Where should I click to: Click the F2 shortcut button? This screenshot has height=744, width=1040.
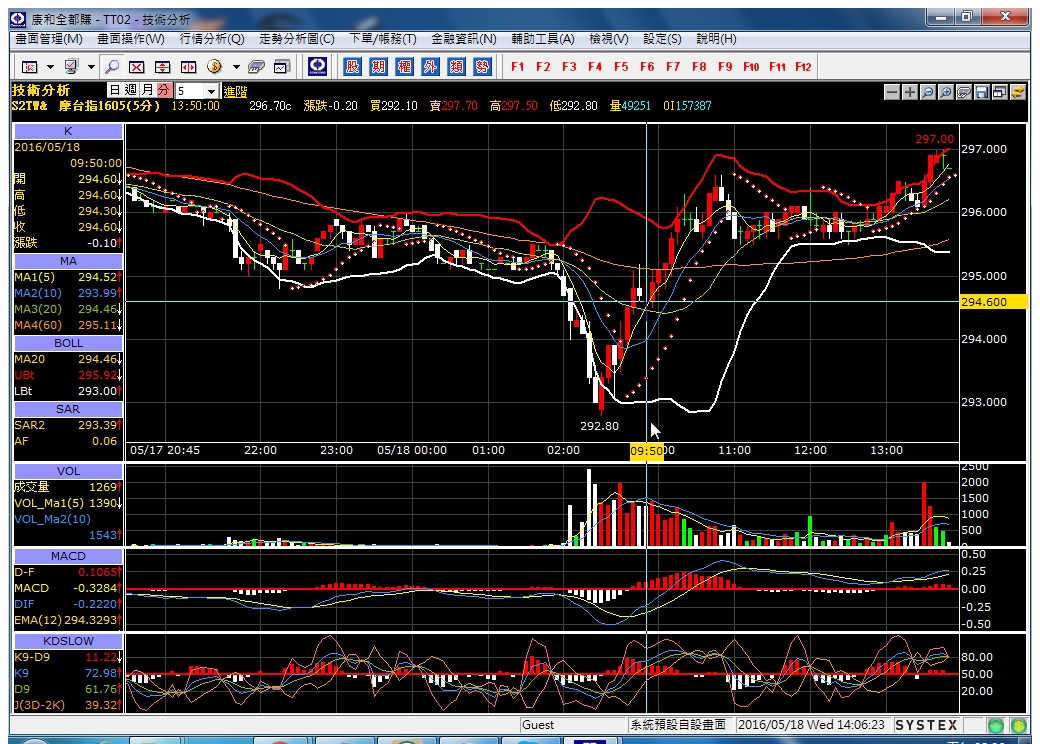coord(543,67)
